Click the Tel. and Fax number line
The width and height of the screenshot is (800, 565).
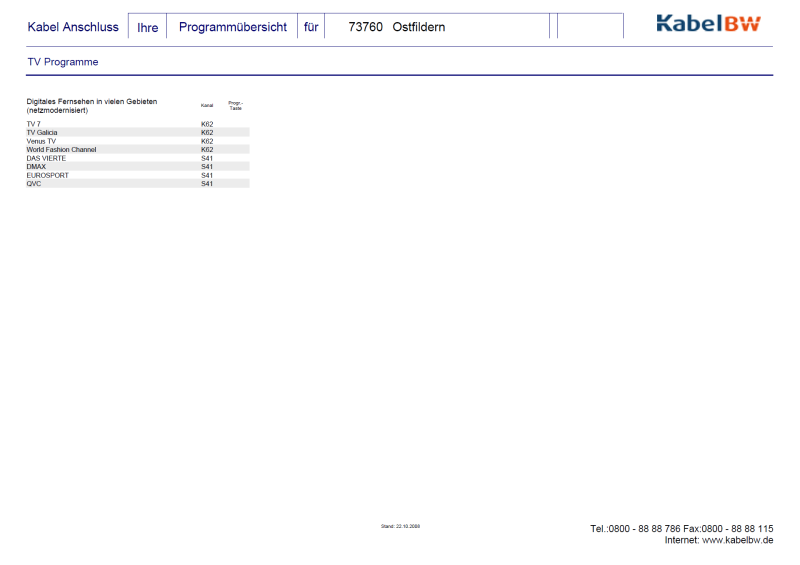[681, 528]
